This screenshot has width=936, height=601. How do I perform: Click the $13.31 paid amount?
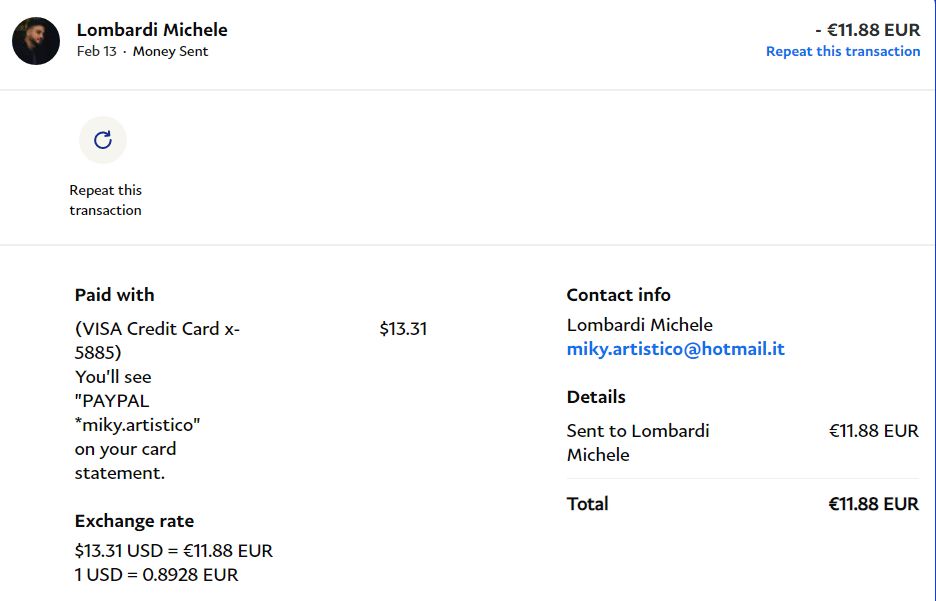(403, 329)
